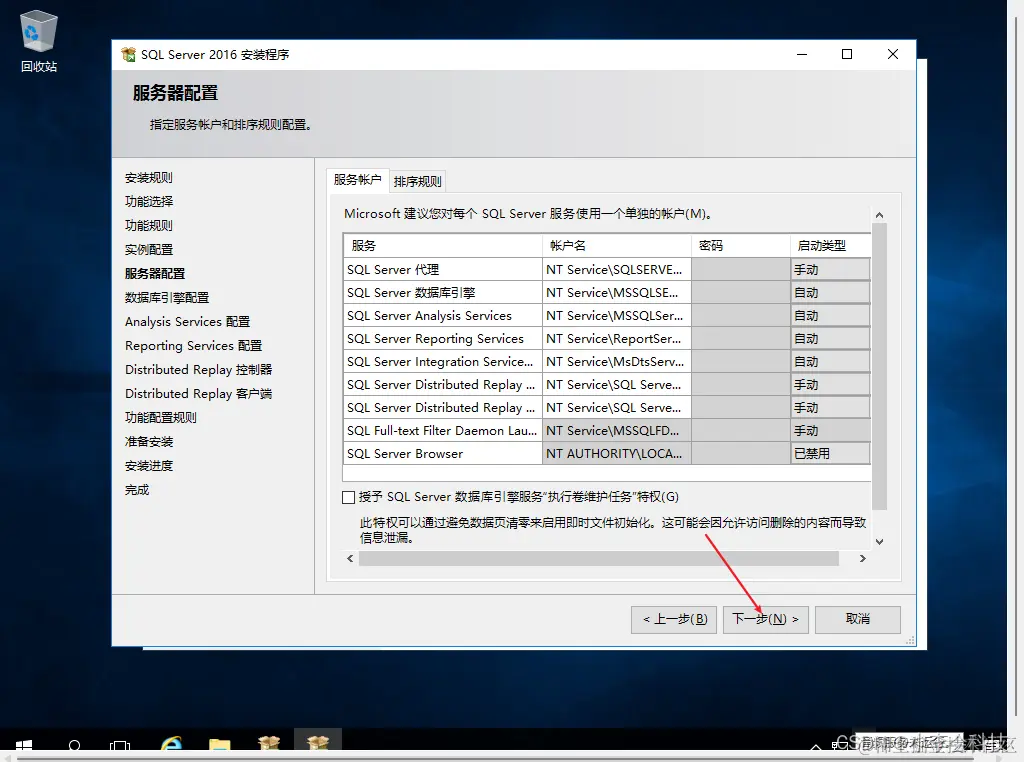Select the 安装规则 step in sidebar
1024x762 pixels.
pos(149,178)
